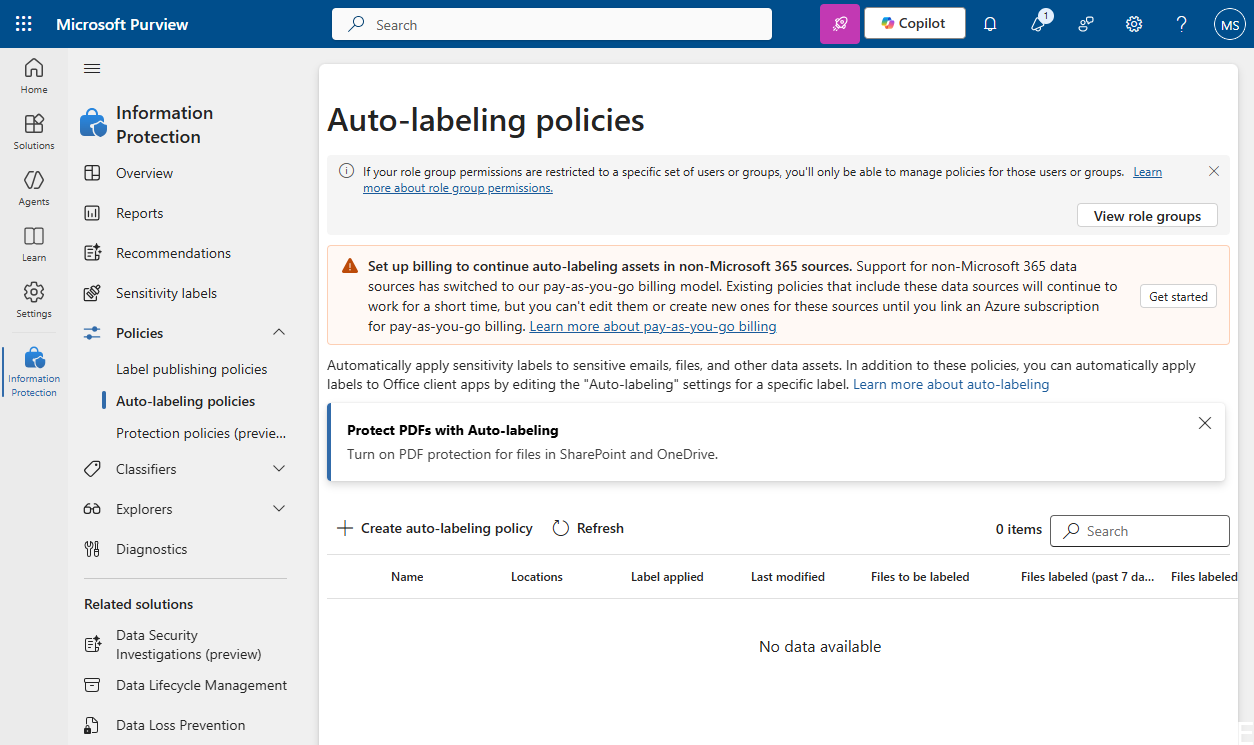Open the Home icon in the left rail
Image resolution: width=1254 pixels, height=745 pixels.
tap(33, 75)
